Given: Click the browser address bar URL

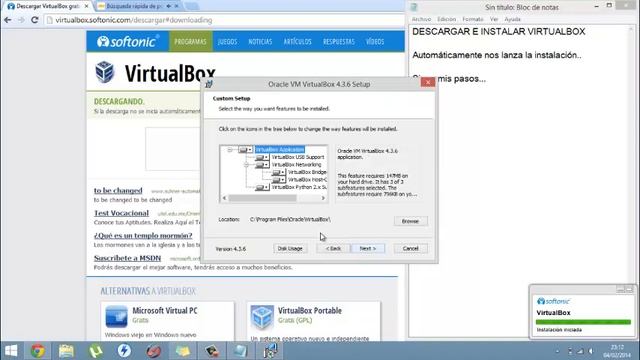Looking at the screenshot, I should (x=134, y=20).
